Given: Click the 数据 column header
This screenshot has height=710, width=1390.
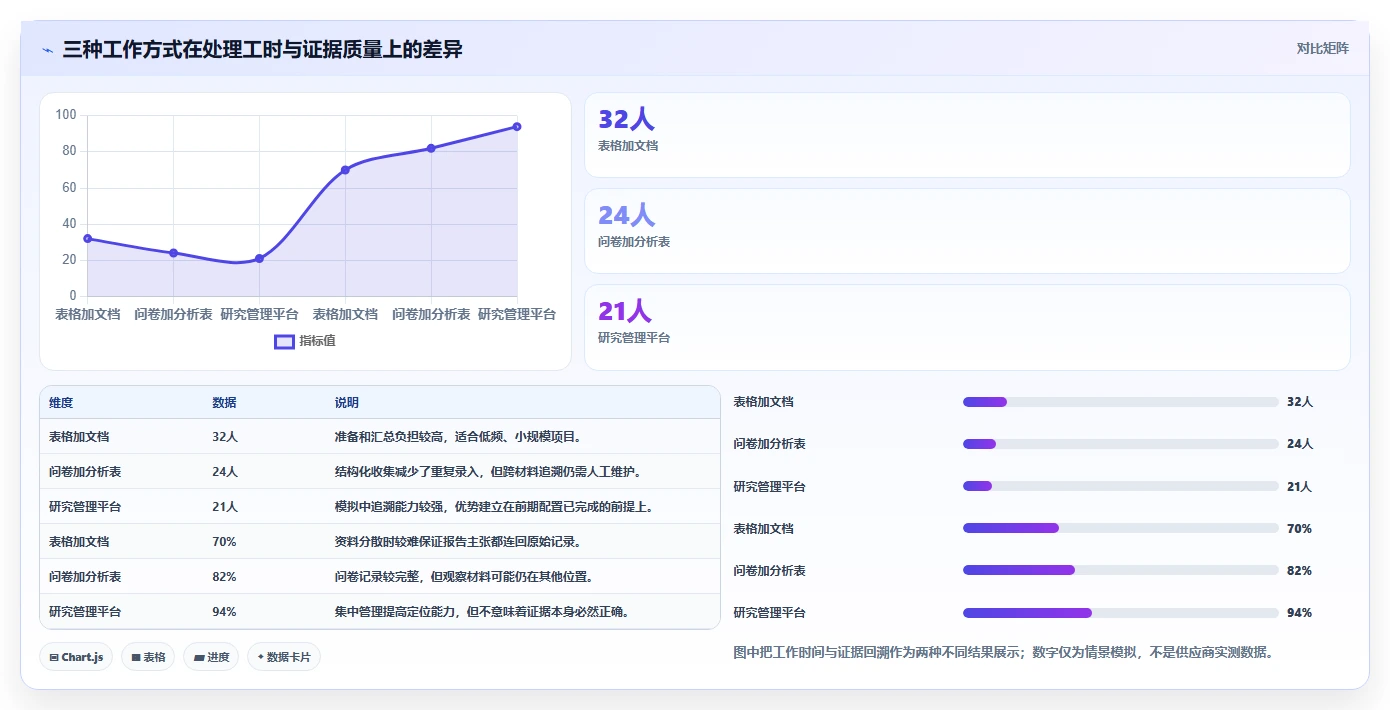Looking at the screenshot, I should (x=224, y=403).
